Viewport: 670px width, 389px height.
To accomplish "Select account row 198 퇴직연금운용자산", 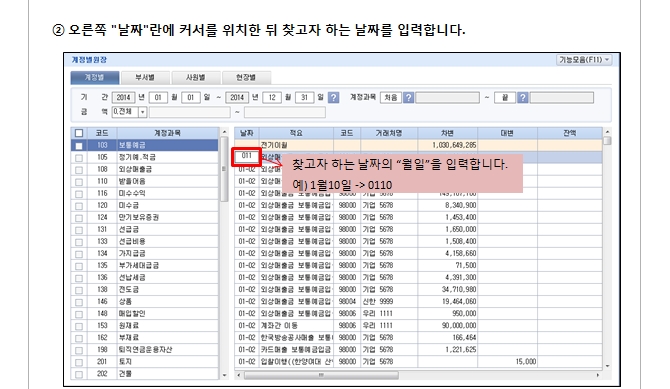I will (x=145, y=350).
